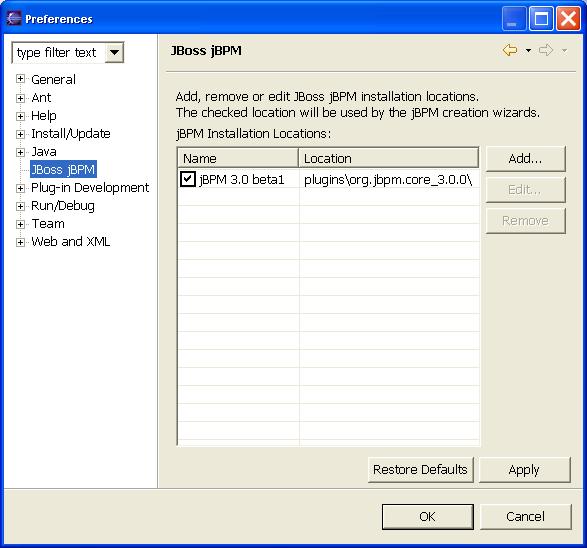Select Help in the preferences tree

[x=44, y=116]
